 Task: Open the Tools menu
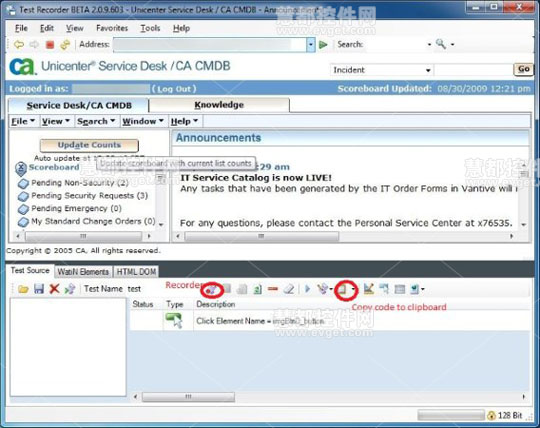coord(150,28)
